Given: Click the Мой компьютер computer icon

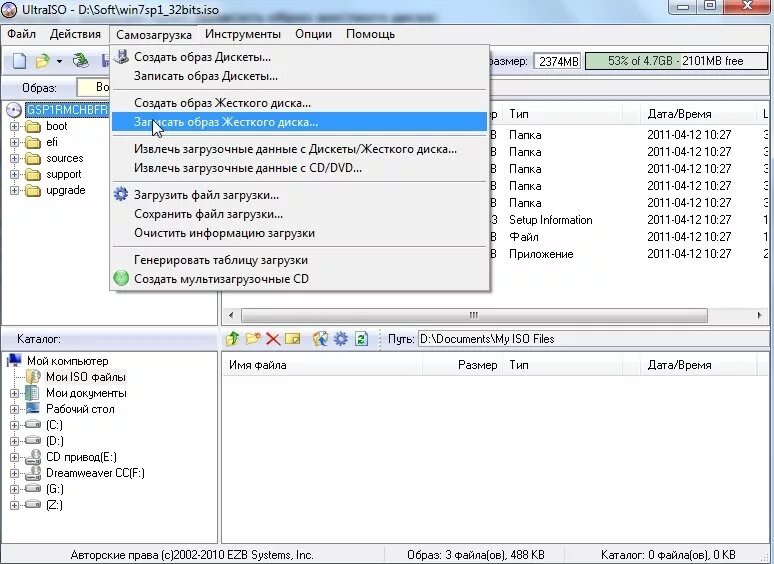Looking at the screenshot, I should (x=14, y=361).
